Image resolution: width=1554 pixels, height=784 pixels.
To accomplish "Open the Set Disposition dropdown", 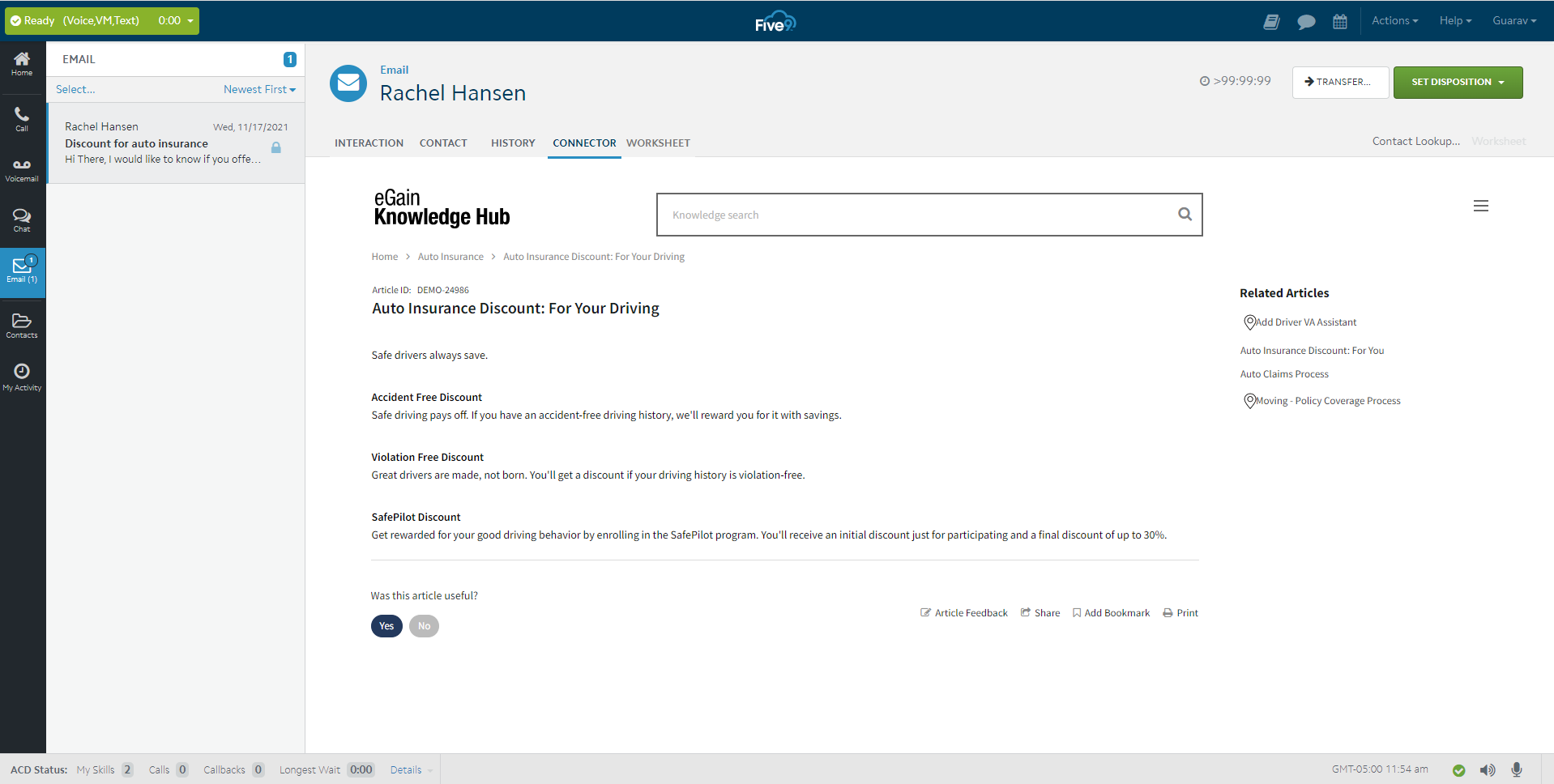I will pyautogui.click(x=1457, y=82).
